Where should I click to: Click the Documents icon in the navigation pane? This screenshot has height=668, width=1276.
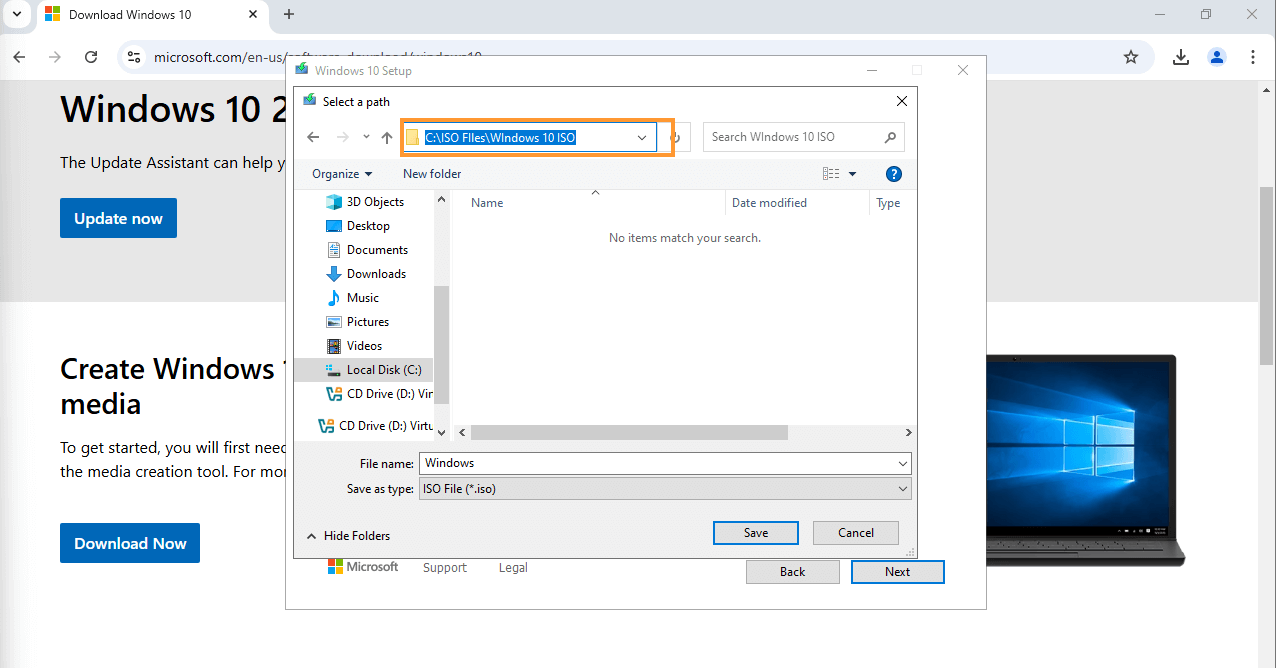pos(334,250)
